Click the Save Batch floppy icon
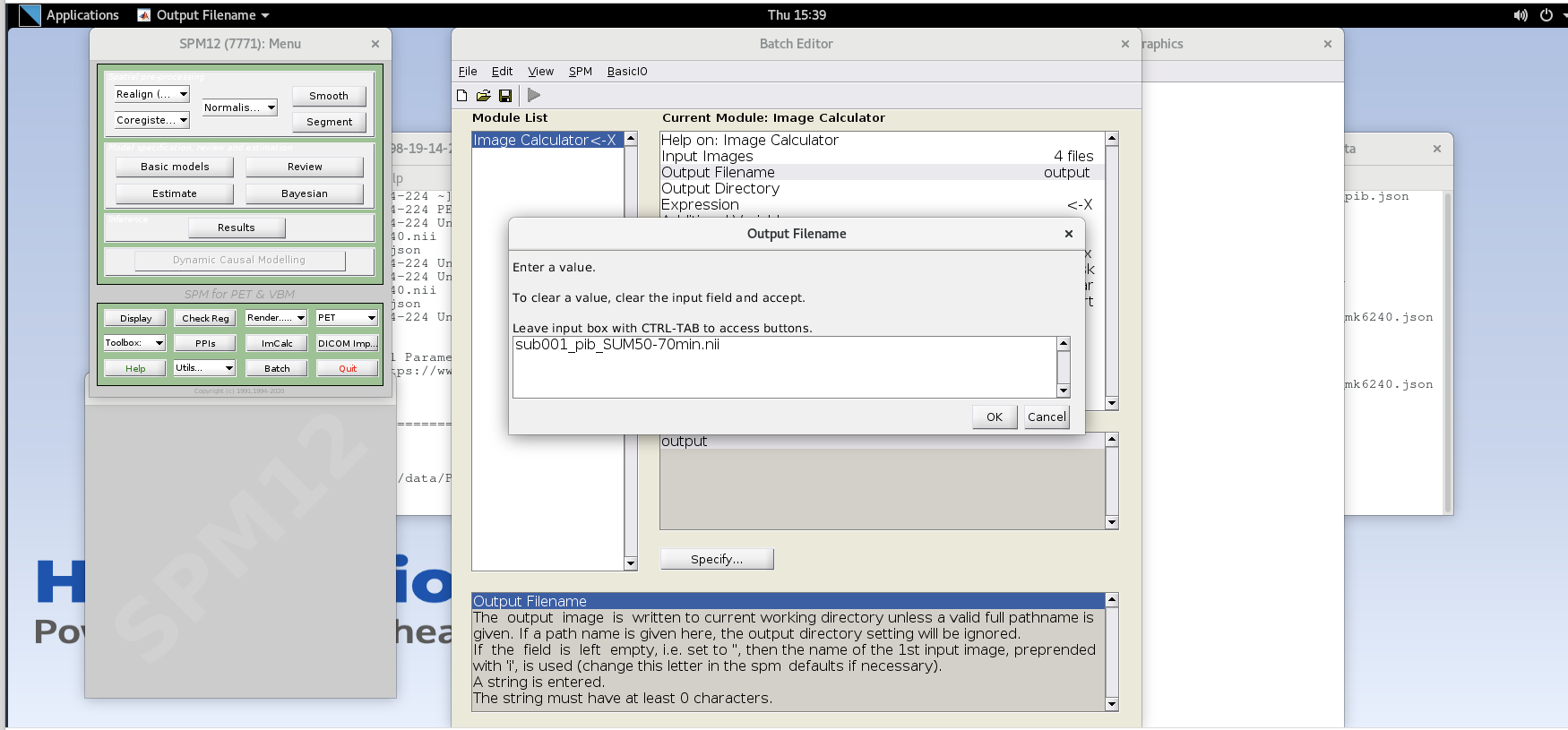This screenshot has width=1568, height=730. [x=505, y=95]
